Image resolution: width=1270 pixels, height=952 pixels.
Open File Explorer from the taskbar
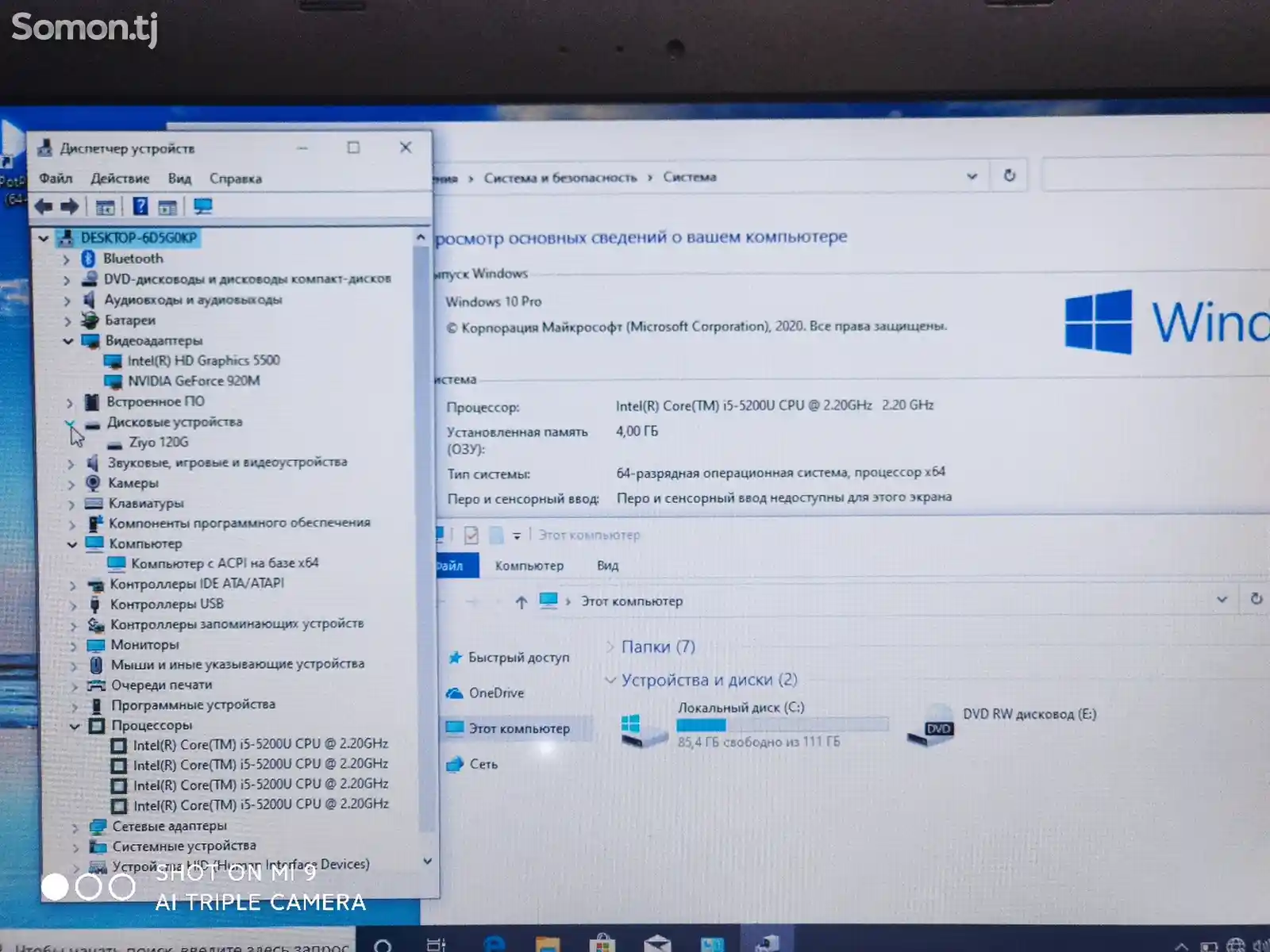tap(547, 945)
